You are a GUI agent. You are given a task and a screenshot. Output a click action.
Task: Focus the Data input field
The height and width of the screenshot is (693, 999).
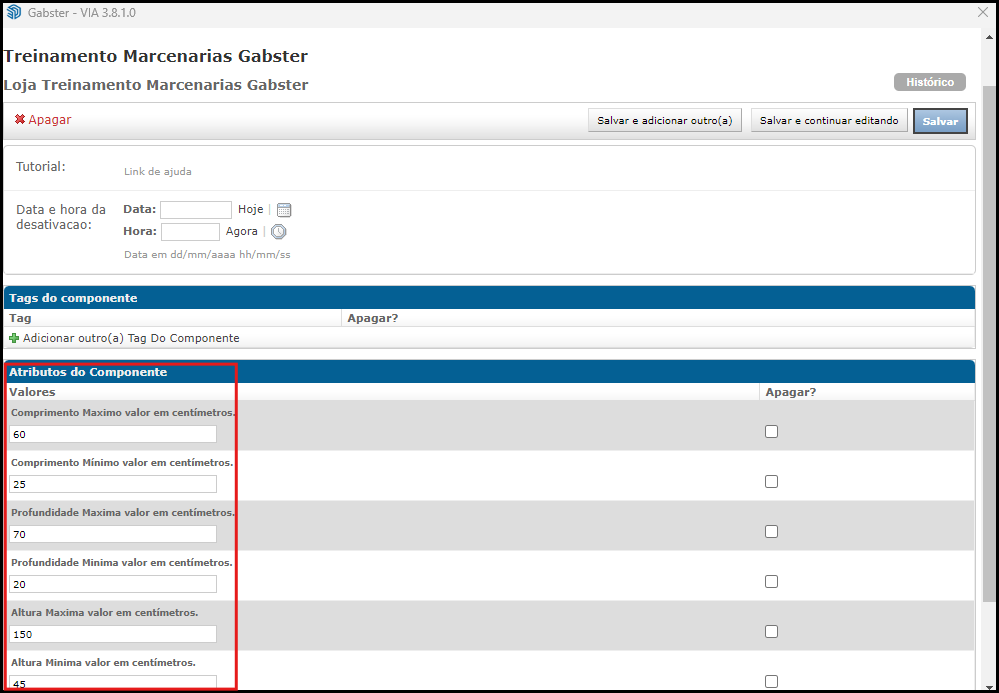coord(196,210)
